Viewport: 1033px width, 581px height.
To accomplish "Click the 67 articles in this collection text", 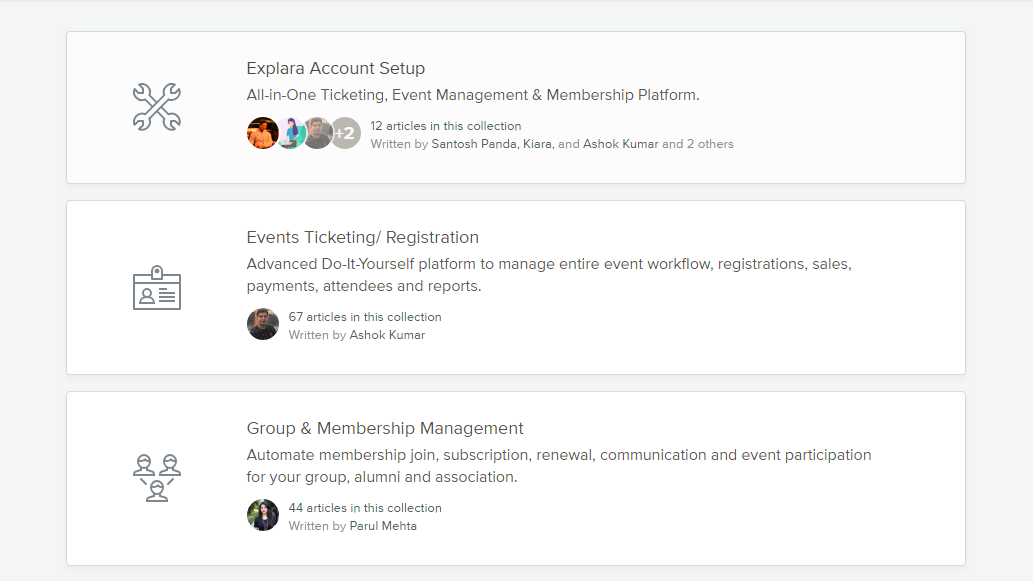I will click(365, 317).
